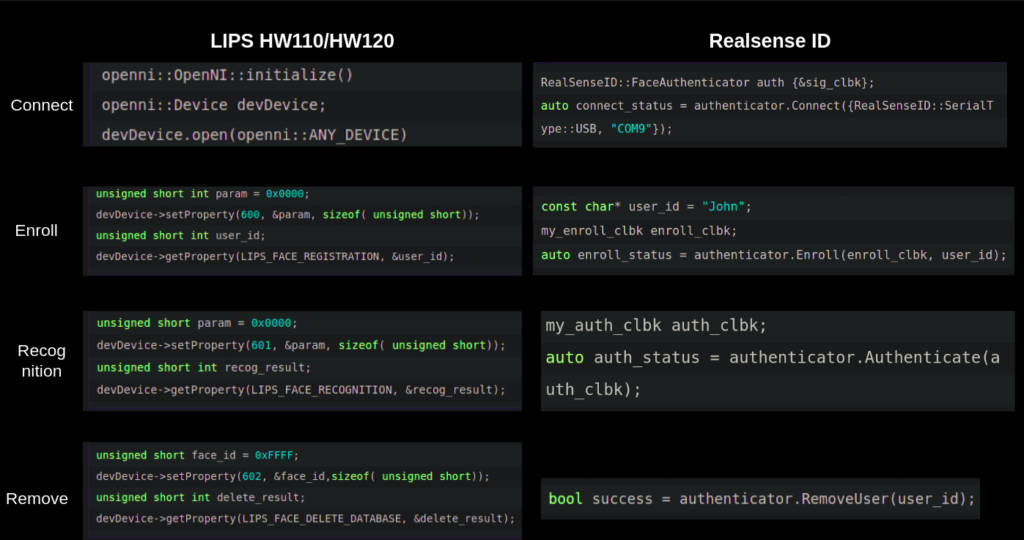The height and width of the screenshot is (540, 1024).
Task: Click the line "RealSenseID::FaceAuthenticator auth {&sig_clbk};"
Action: pyautogui.click(x=707, y=83)
